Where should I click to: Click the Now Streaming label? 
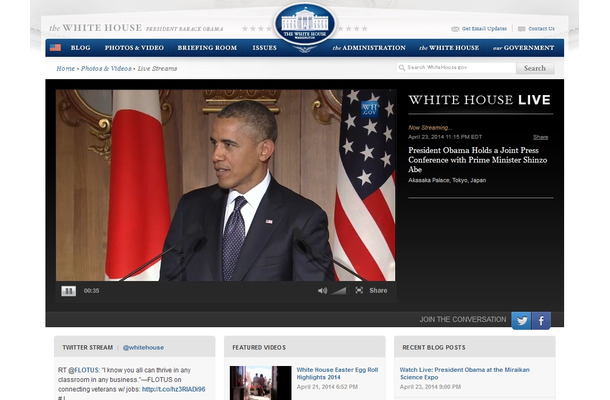coord(430,128)
